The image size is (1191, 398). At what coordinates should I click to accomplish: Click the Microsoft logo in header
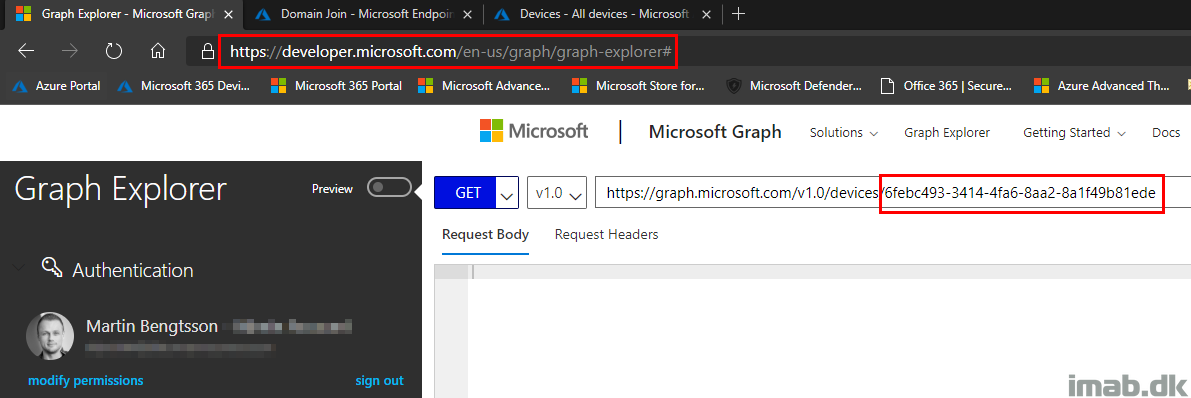534,131
